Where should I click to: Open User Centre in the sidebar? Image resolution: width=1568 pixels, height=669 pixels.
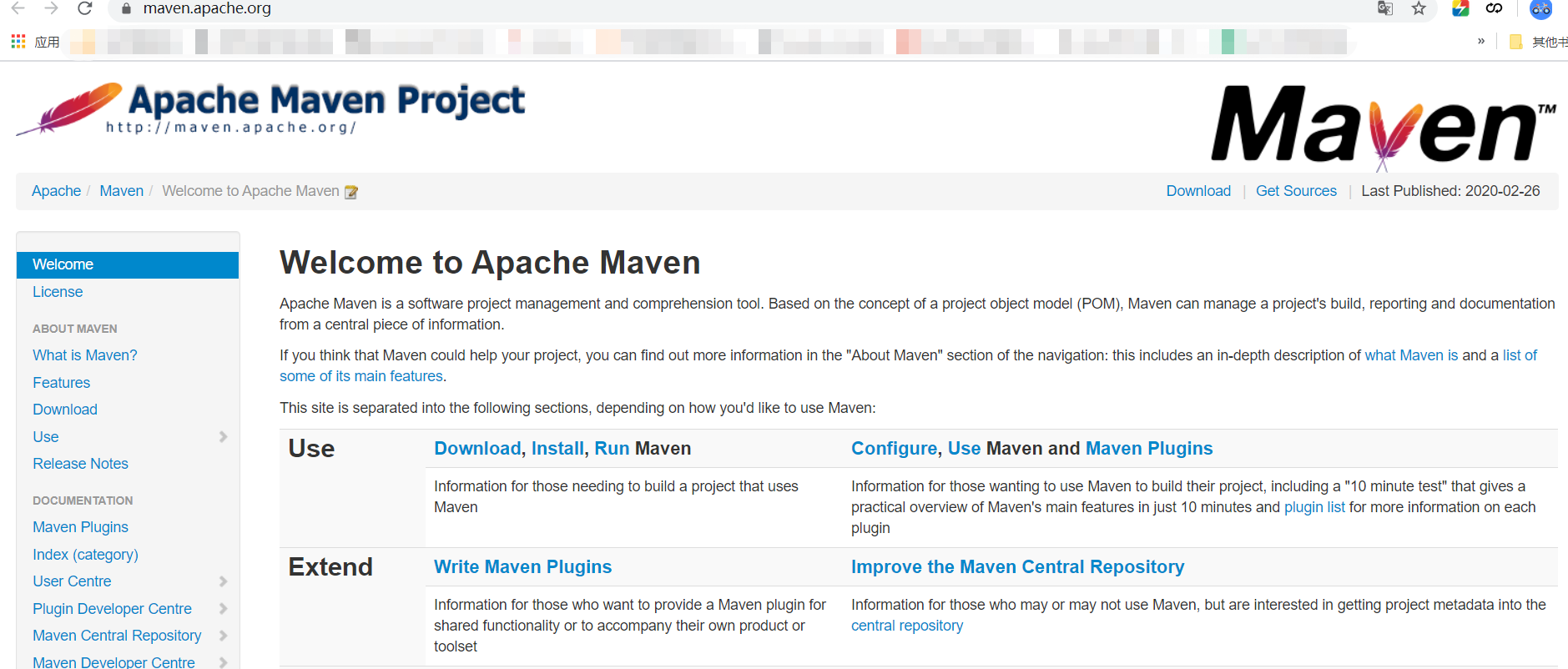point(72,581)
